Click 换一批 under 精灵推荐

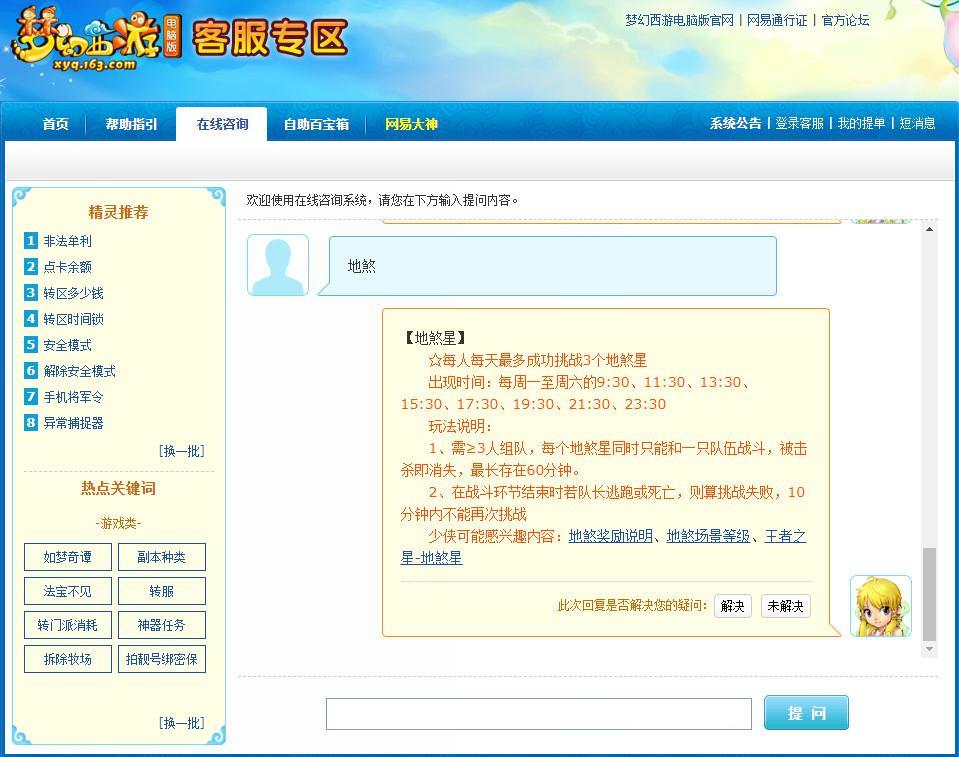pos(181,450)
